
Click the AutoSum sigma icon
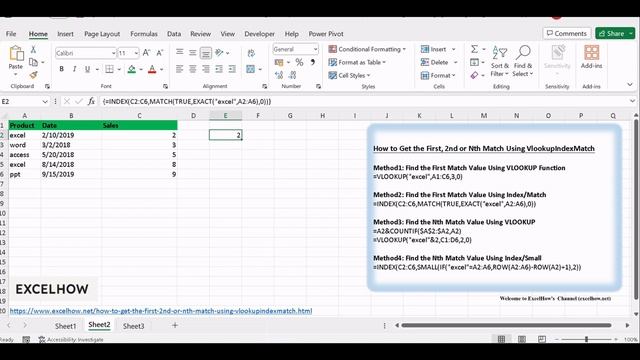pos(474,49)
